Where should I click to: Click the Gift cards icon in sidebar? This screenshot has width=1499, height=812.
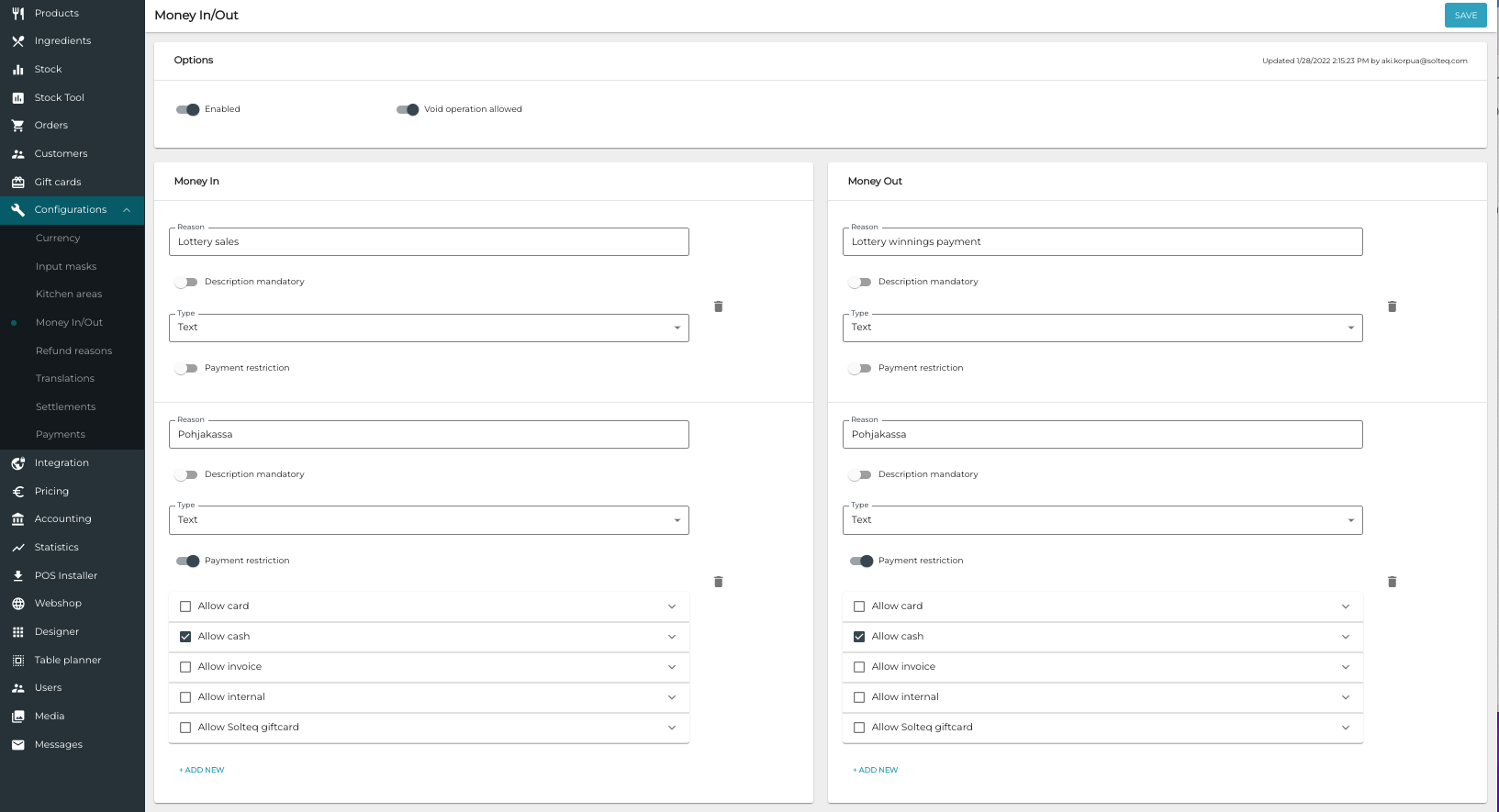17,182
